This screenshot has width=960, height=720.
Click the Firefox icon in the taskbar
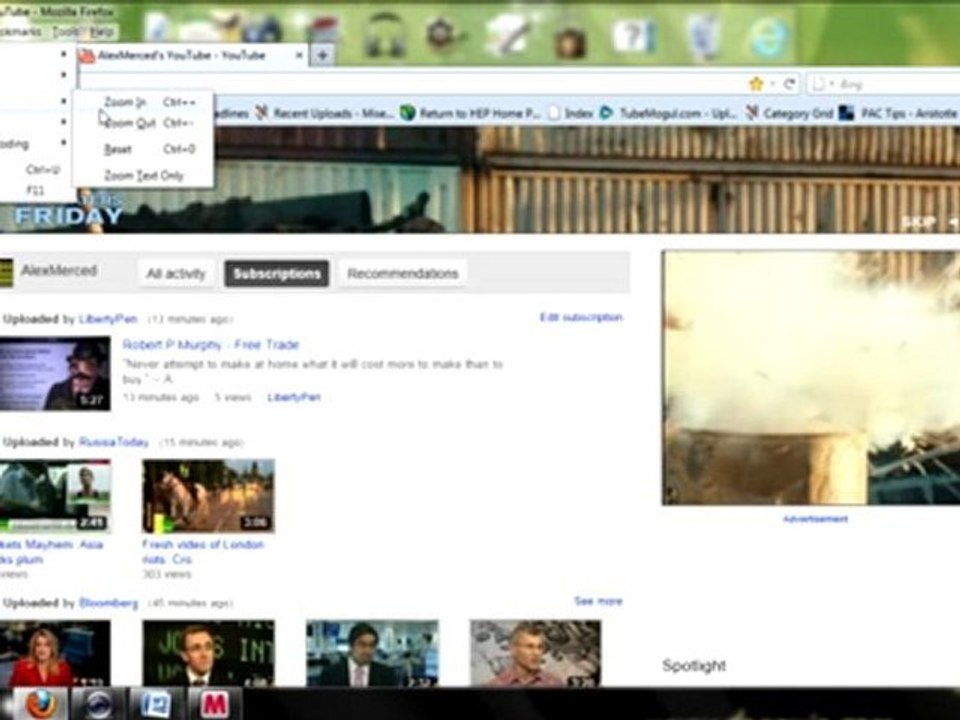point(42,704)
